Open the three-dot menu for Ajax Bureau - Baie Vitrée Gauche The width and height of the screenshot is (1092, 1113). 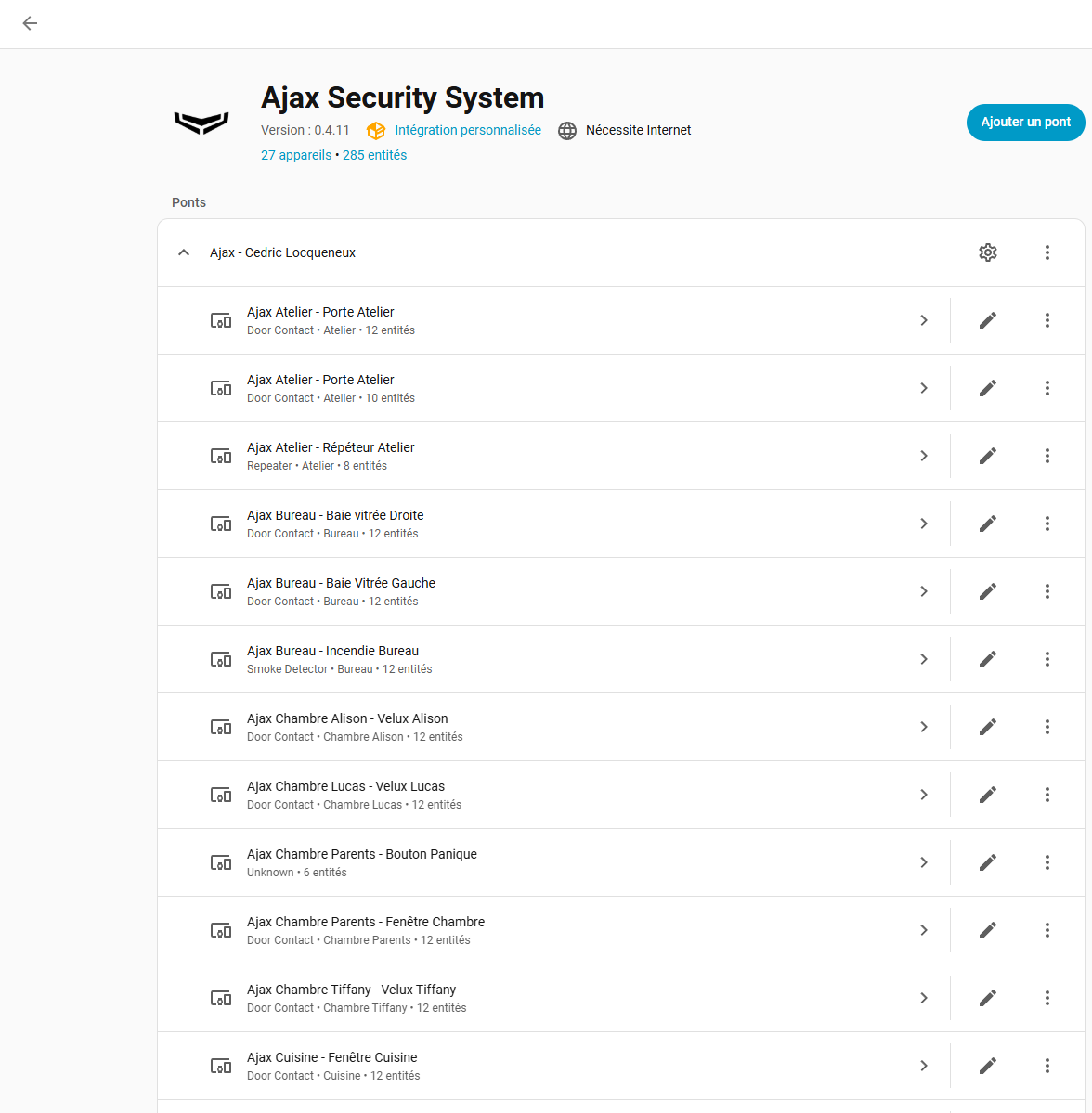(x=1046, y=590)
